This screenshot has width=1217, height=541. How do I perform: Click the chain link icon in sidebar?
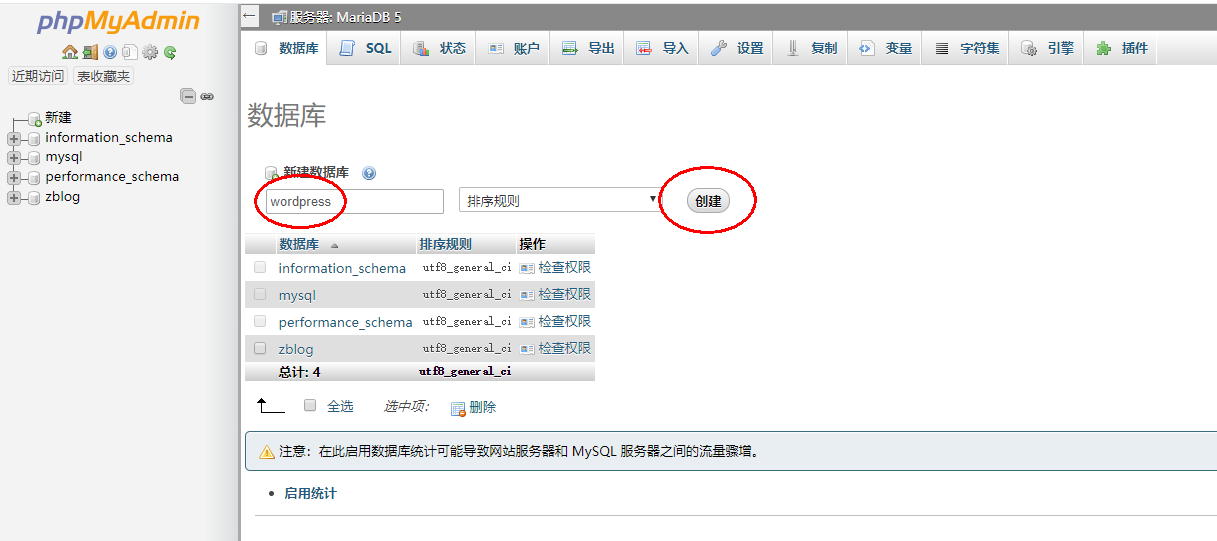[x=207, y=96]
